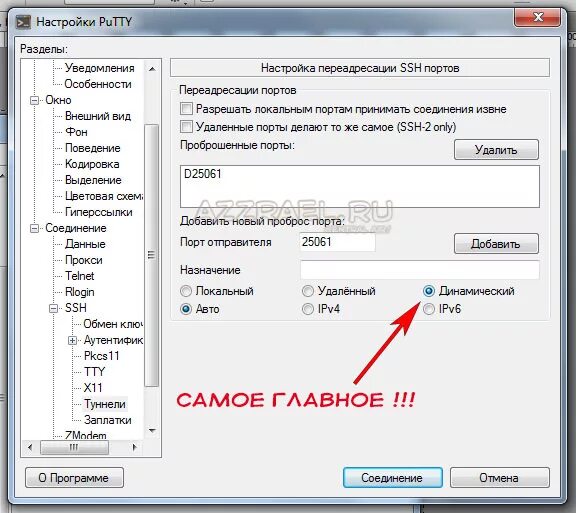Select the Удалённый radio button

point(307,291)
